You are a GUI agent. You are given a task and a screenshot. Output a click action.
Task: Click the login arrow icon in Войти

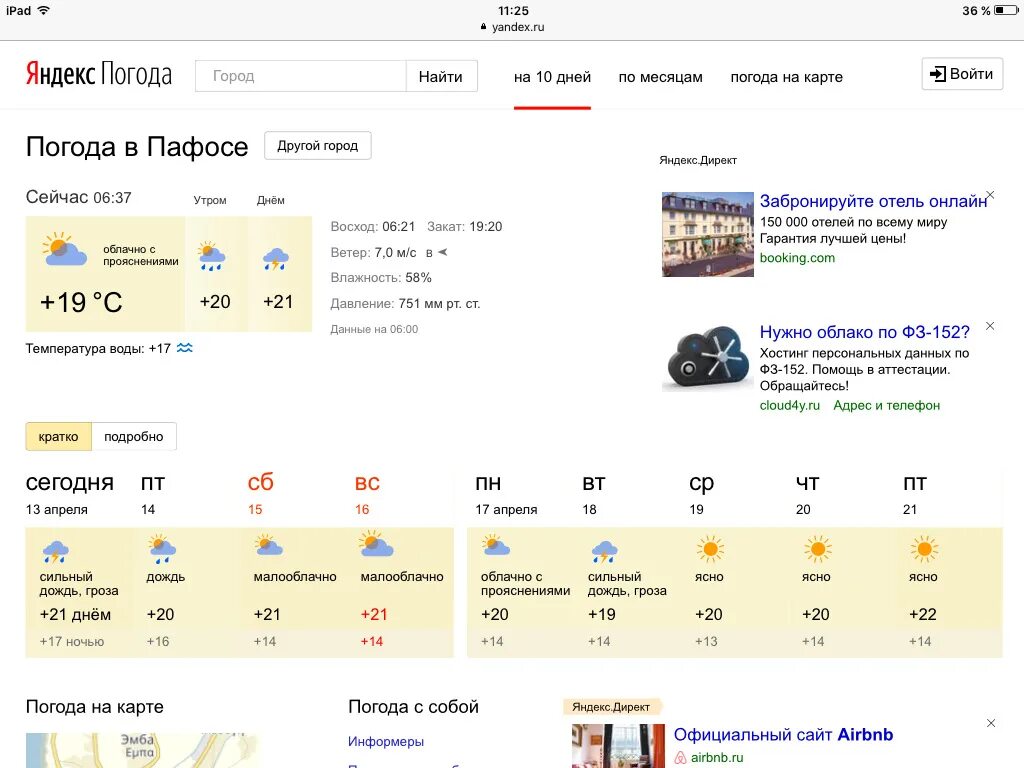coord(938,74)
